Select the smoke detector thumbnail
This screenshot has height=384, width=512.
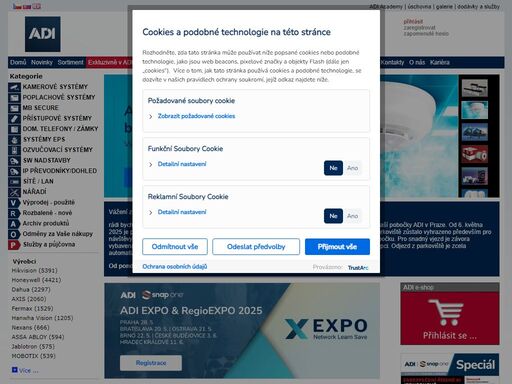click(475, 110)
